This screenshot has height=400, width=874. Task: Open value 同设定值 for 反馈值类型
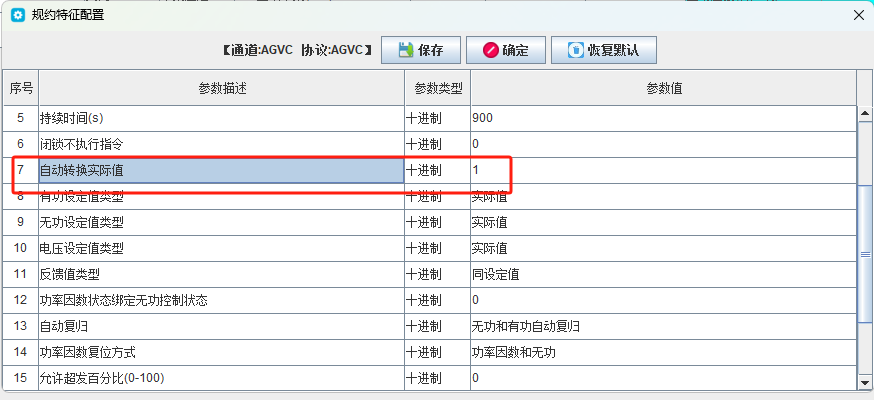click(x=663, y=274)
